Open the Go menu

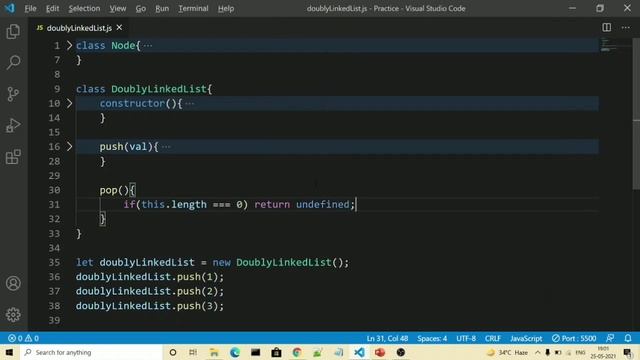[x=140, y=8]
